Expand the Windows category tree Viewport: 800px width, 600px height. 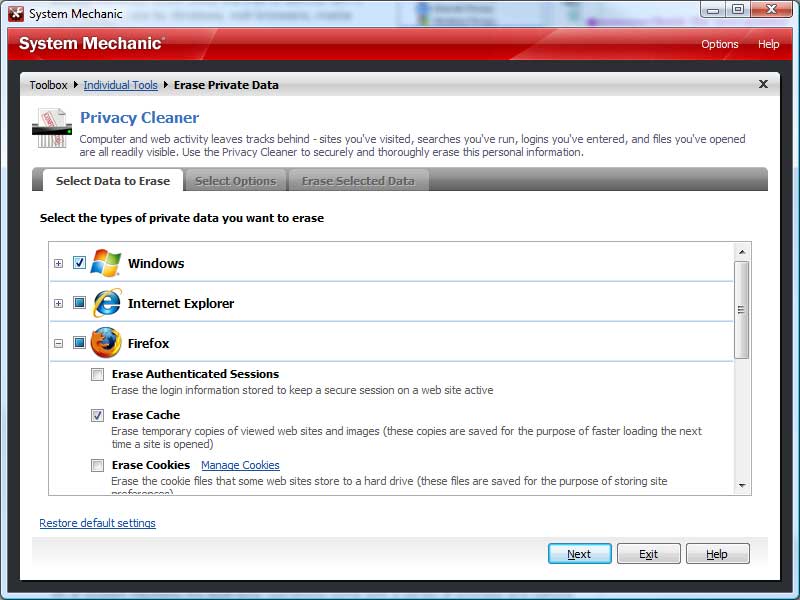[x=59, y=263]
